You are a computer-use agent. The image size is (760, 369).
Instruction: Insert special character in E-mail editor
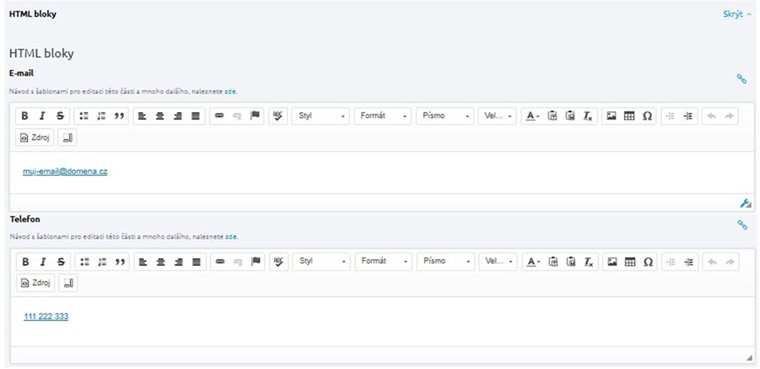[647, 116]
